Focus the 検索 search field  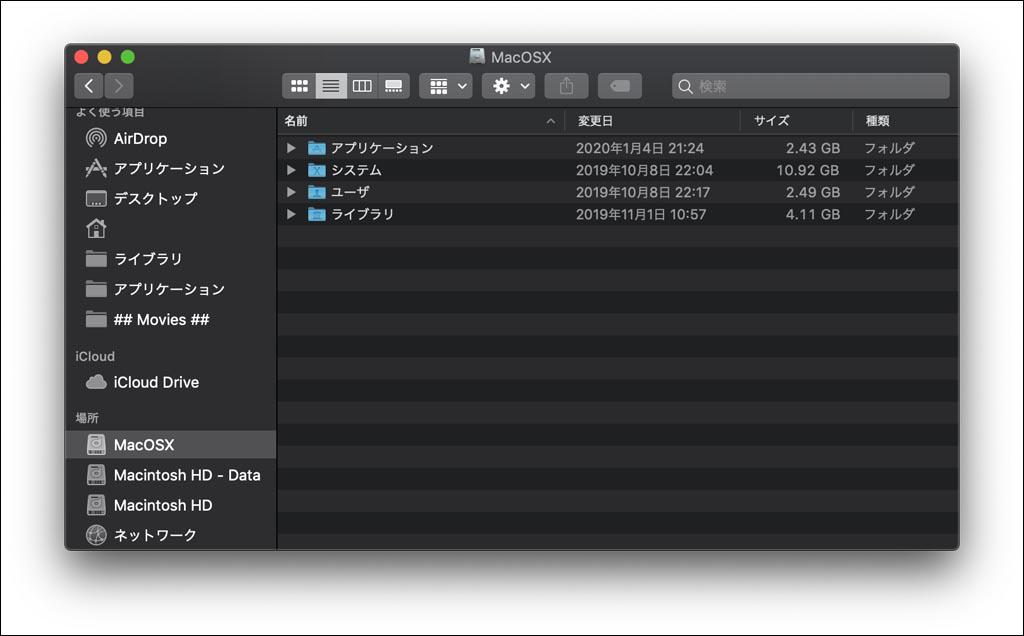click(810, 86)
